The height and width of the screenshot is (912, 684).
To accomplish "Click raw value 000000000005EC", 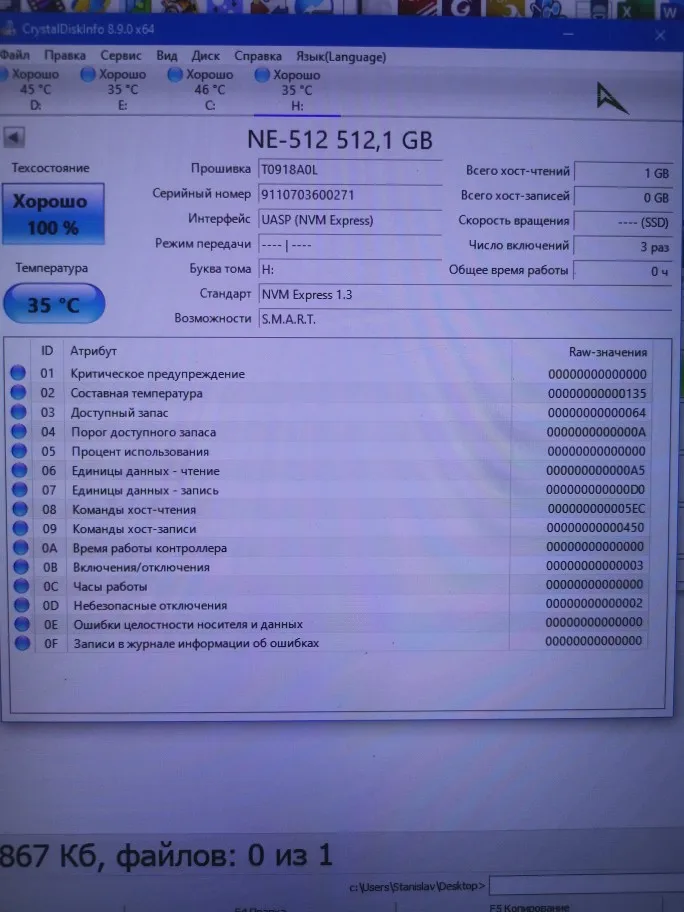I will 596,509.
